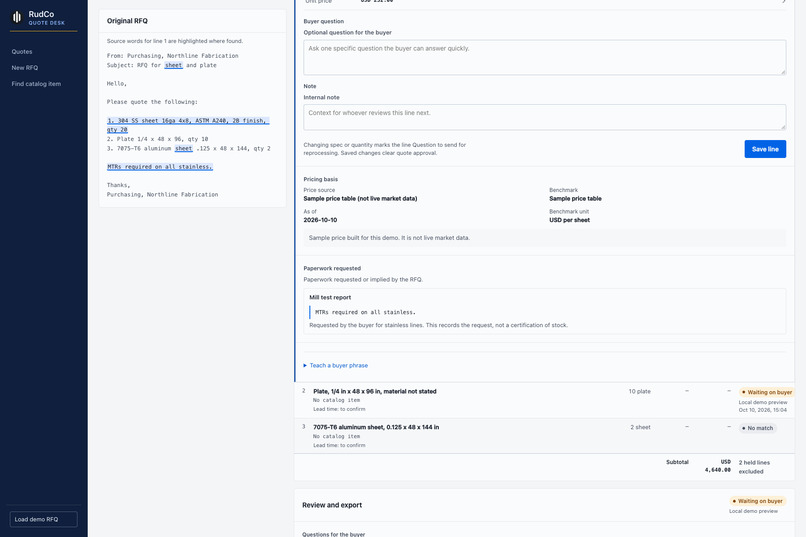Viewport: 806px width, 537px height.
Task: Go to New RFQ
Action: click(x=25, y=67)
